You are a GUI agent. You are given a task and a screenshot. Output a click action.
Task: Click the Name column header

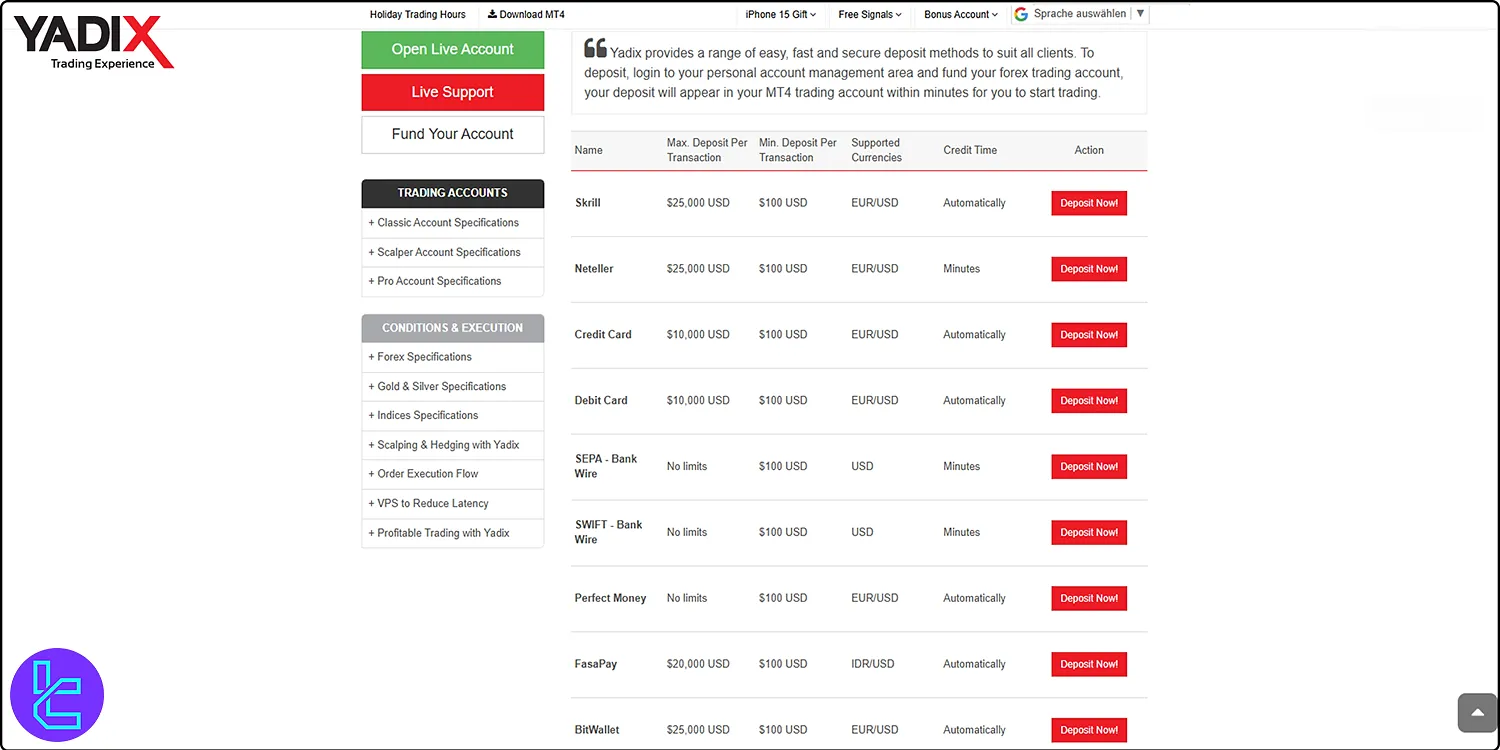(x=589, y=150)
